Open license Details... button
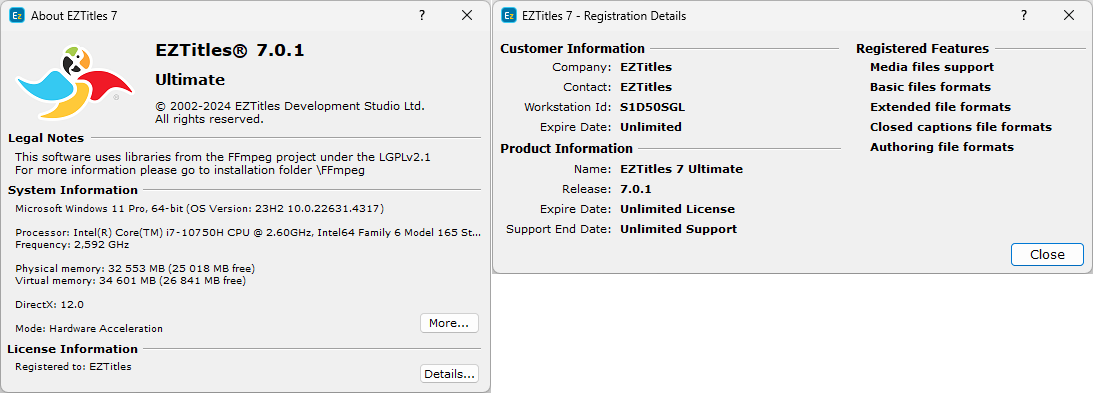Screen dimensions: 1093x393 (449, 373)
